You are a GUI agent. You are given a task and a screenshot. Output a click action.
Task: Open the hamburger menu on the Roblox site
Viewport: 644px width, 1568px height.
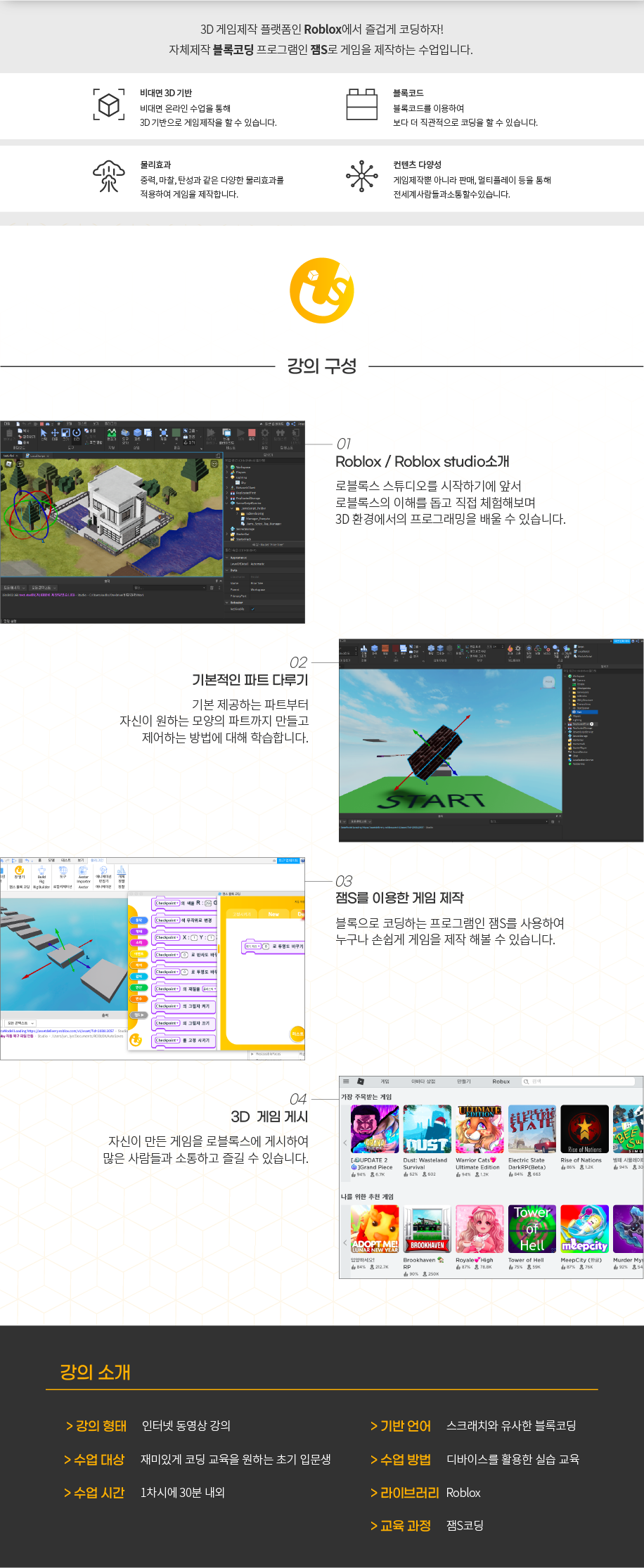[346, 1081]
